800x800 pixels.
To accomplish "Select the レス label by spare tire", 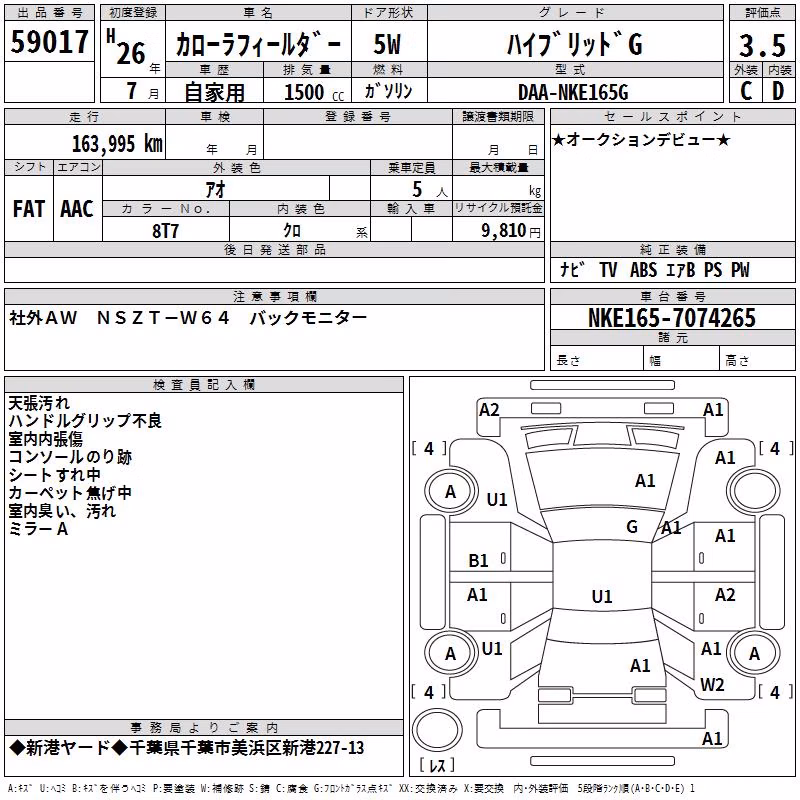I will [x=437, y=764].
